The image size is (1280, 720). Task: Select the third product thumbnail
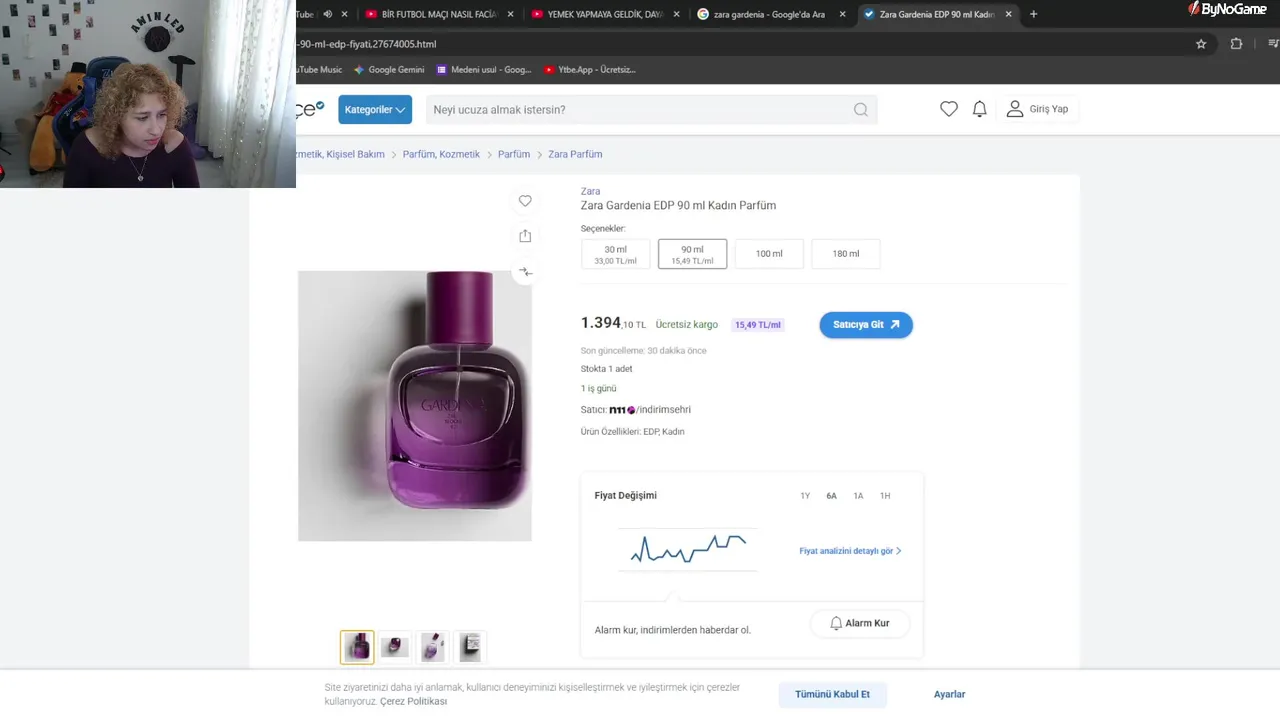432,647
